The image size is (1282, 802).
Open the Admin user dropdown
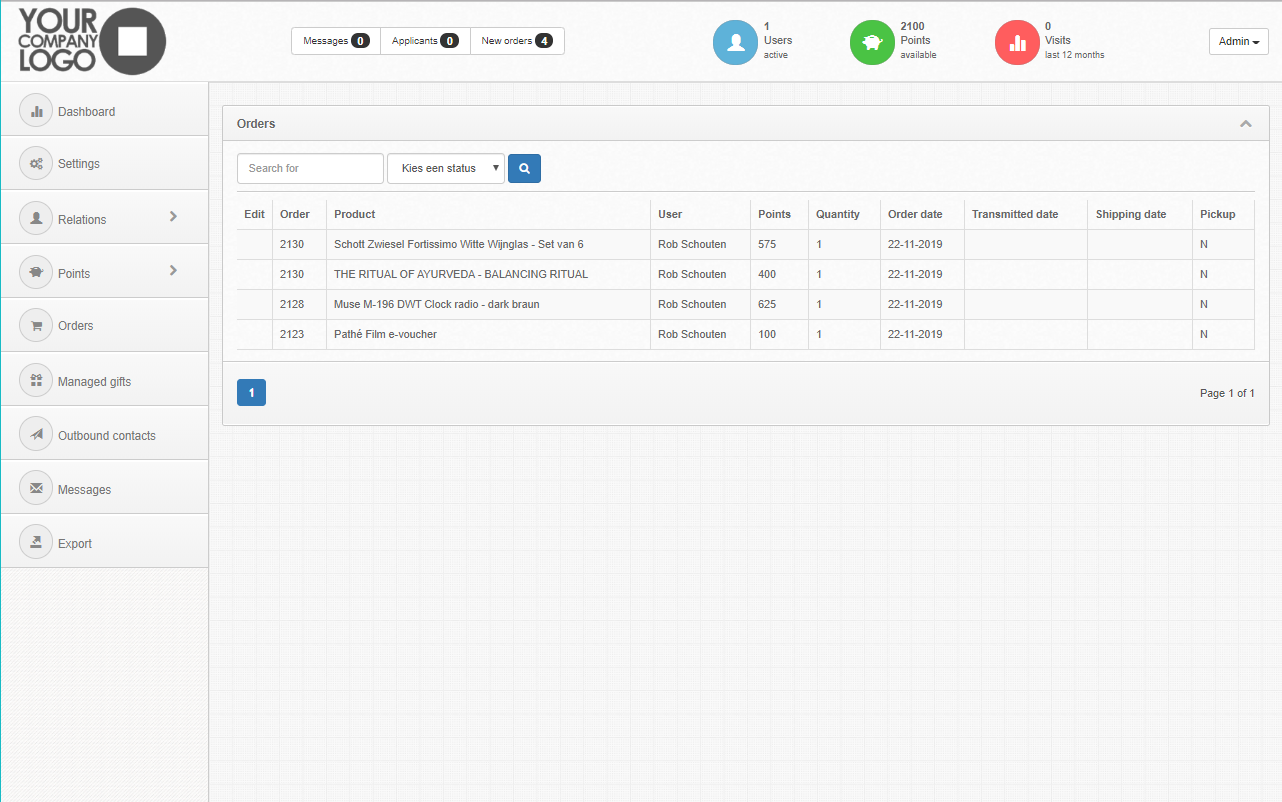1238,41
